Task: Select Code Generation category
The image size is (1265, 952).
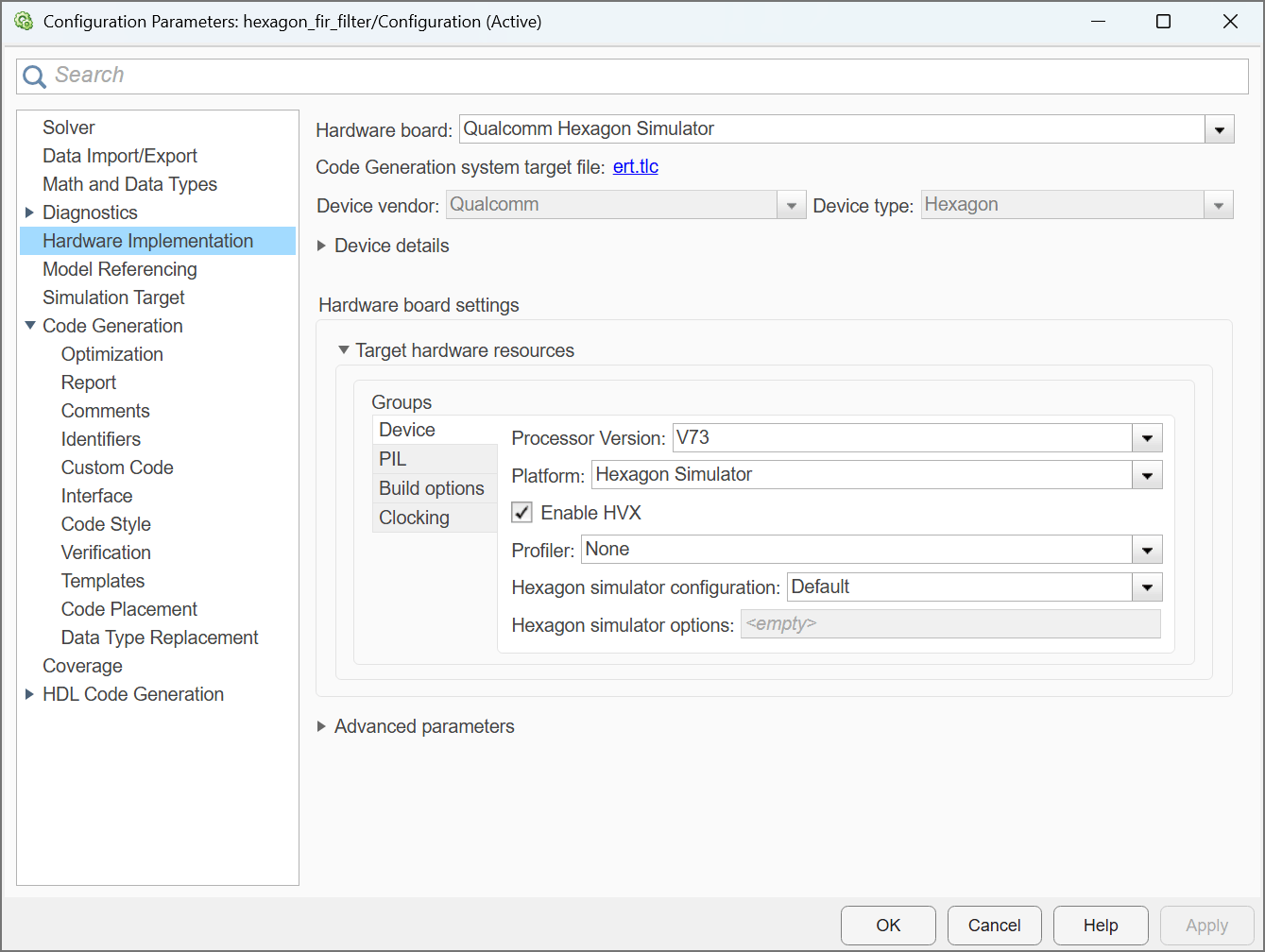Action: tap(112, 326)
